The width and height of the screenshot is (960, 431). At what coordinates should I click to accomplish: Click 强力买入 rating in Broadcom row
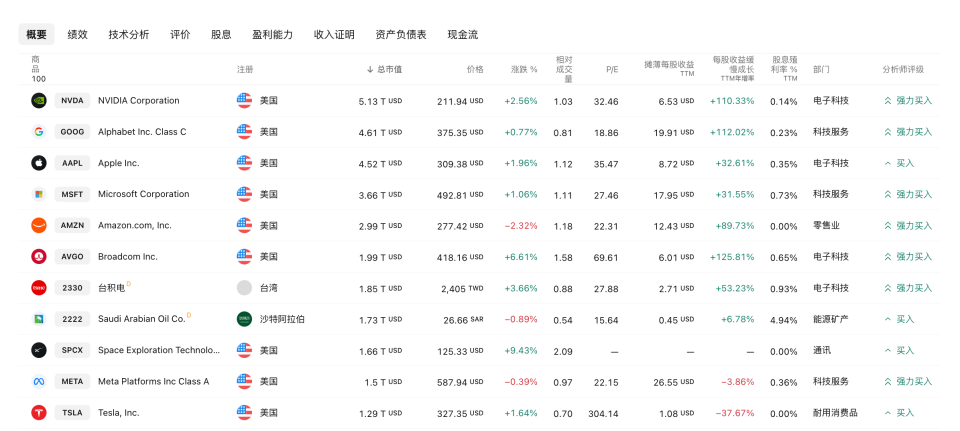point(914,257)
